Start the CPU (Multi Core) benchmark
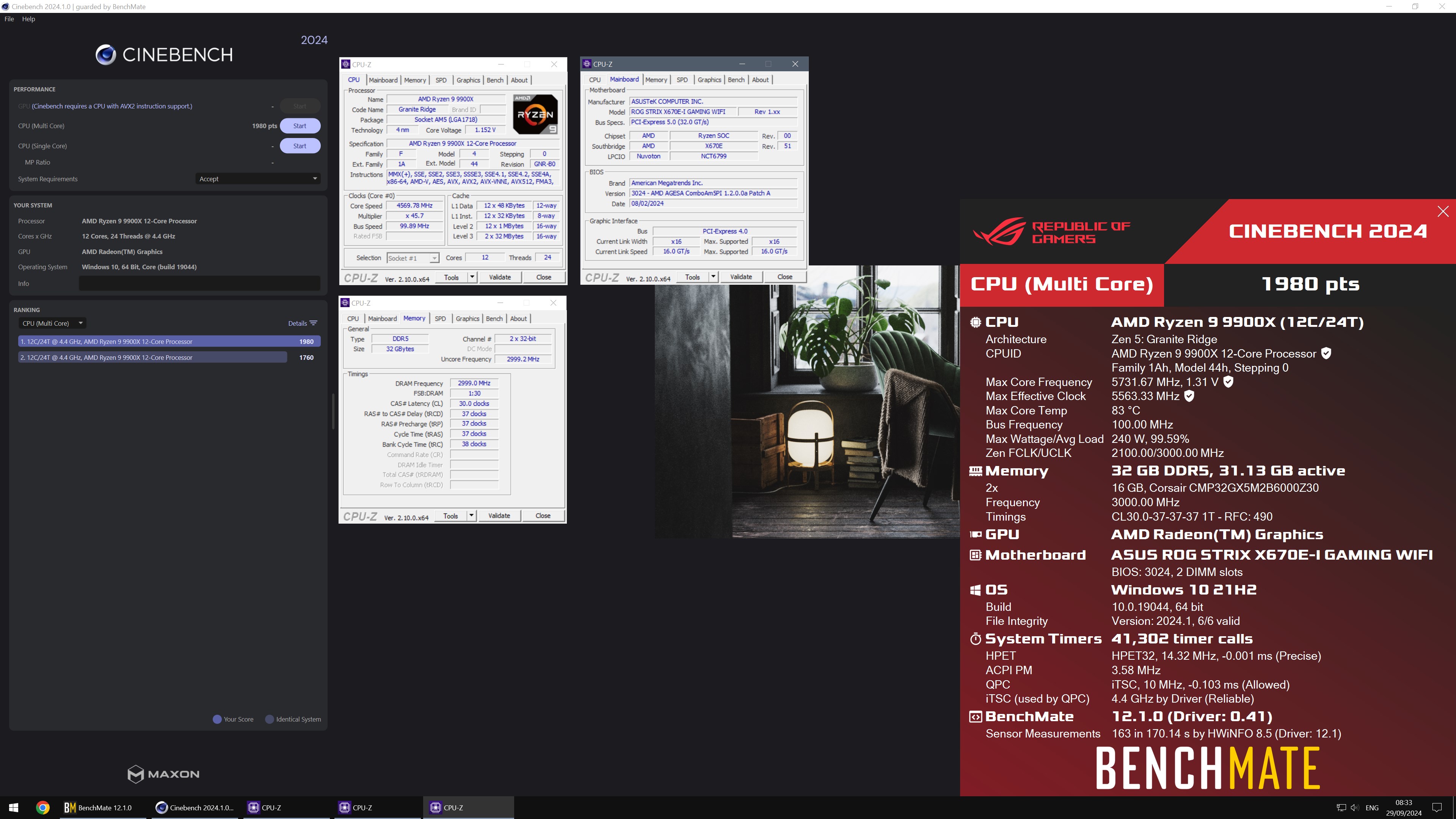 click(300, 126)
